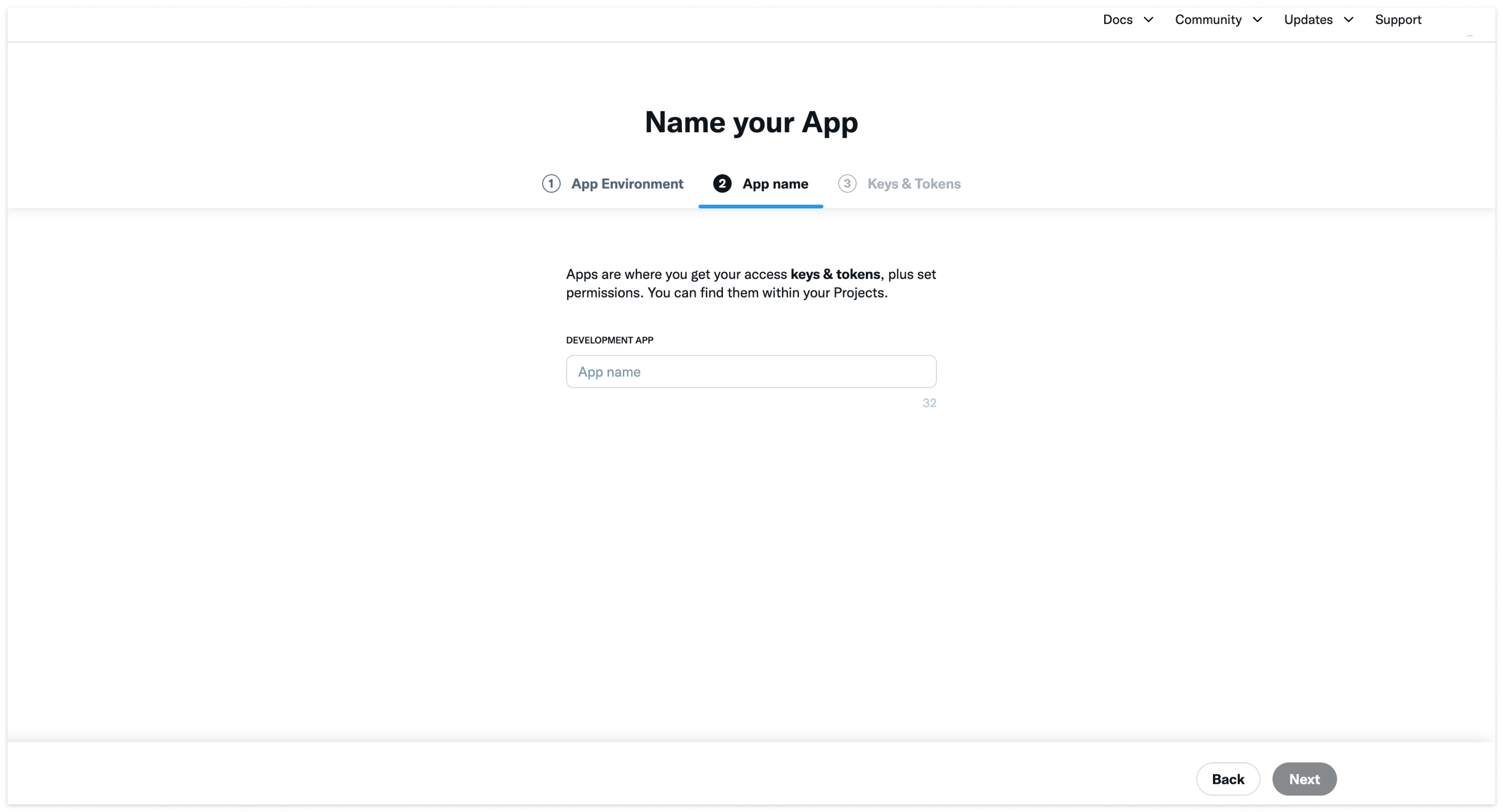Viewport: 1503px width, 812px height.
Task: Click the step 3 circle icon
Action: (x=847, y=184)
